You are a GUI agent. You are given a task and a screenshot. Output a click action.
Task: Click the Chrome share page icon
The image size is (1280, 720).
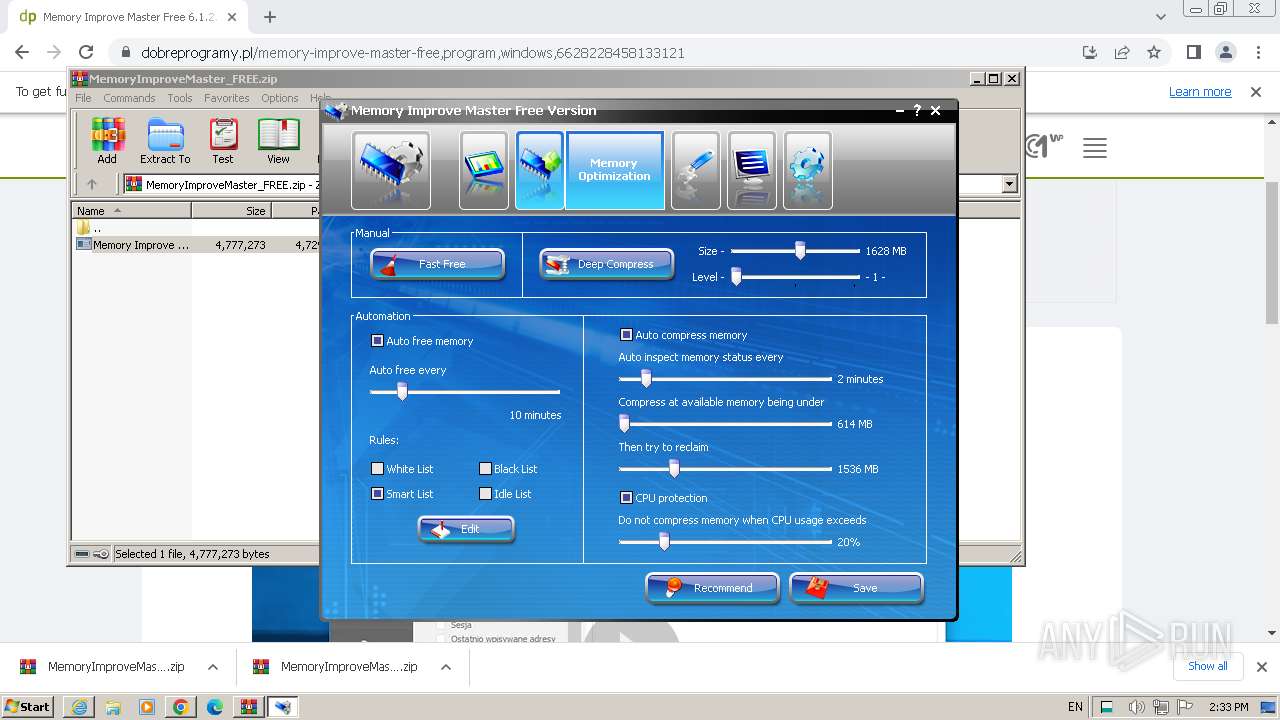tap(1122, 53)
